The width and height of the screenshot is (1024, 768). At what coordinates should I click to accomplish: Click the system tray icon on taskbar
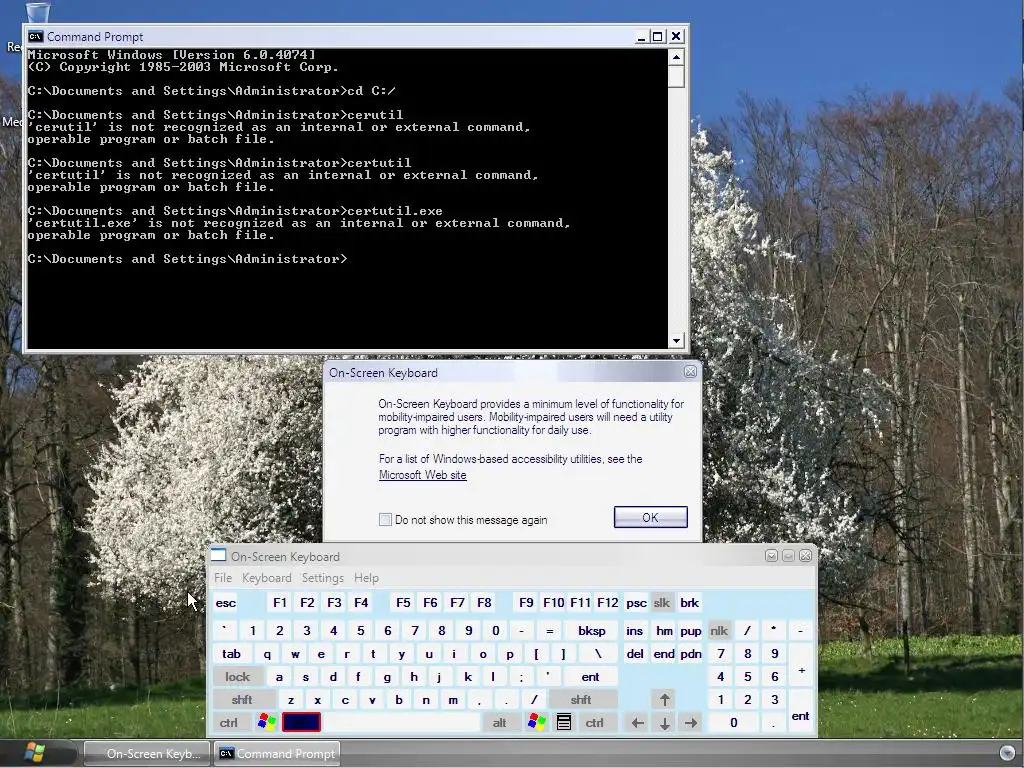point(1008,753)
